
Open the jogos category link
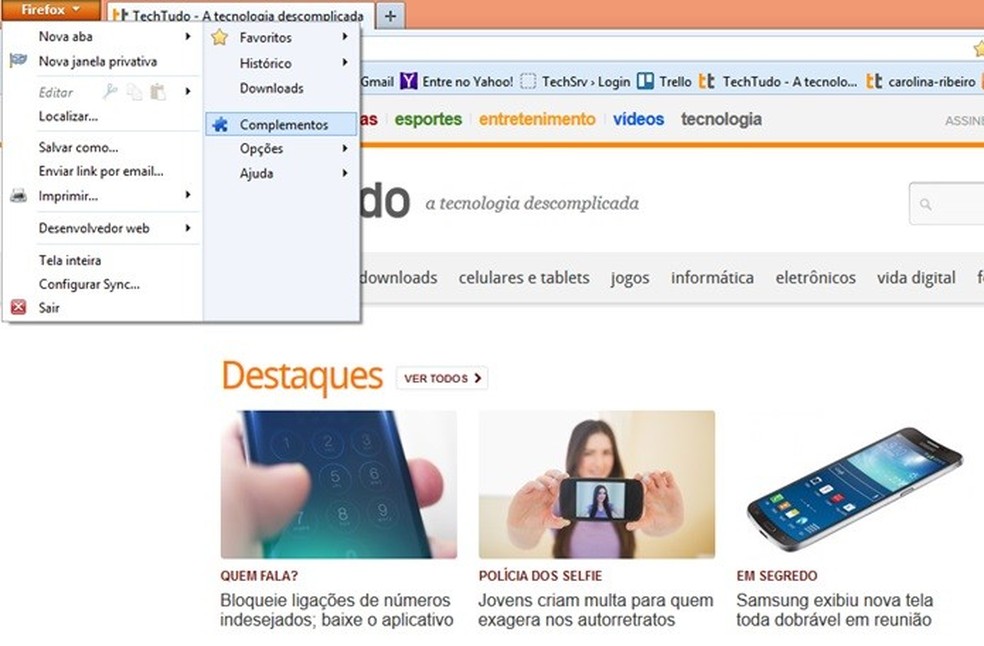coord(630,277)
